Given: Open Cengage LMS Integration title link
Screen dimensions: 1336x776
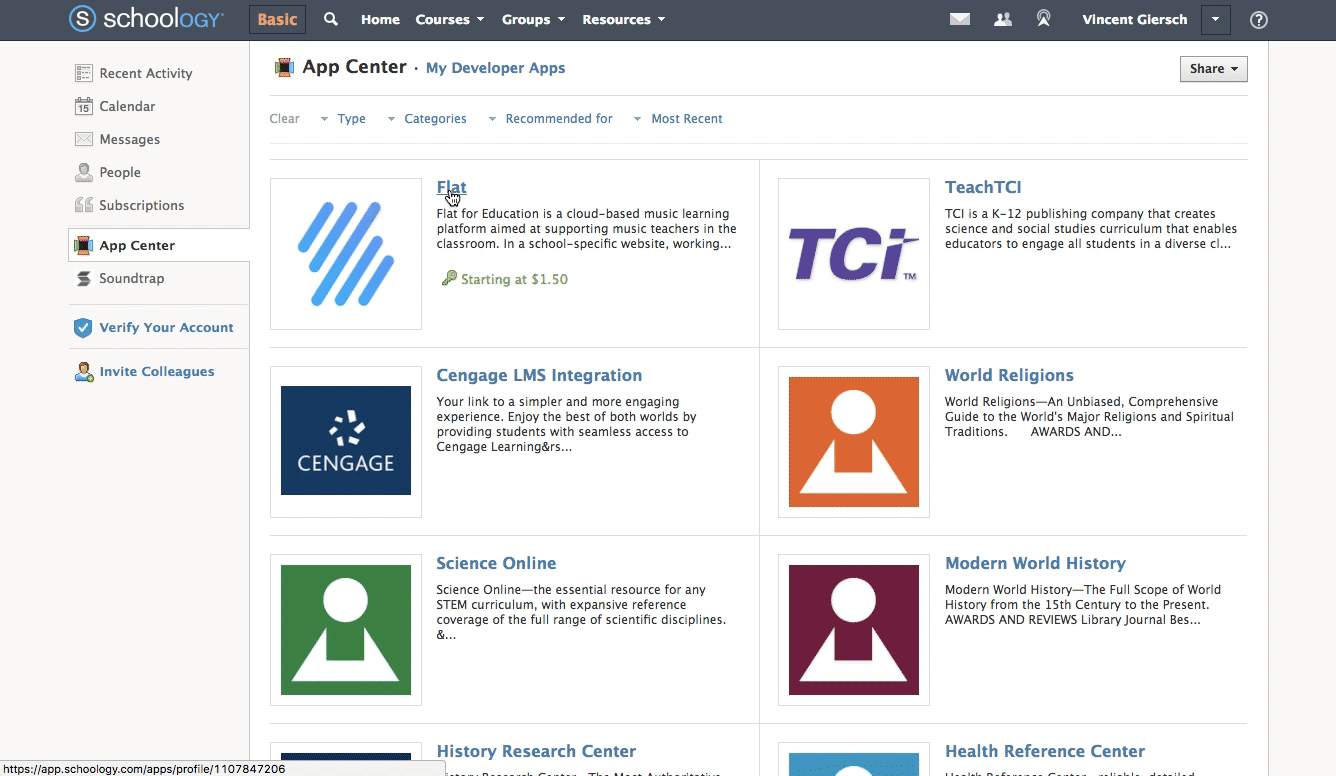Looking at the screenshot, I should click(x=540, y=375).
